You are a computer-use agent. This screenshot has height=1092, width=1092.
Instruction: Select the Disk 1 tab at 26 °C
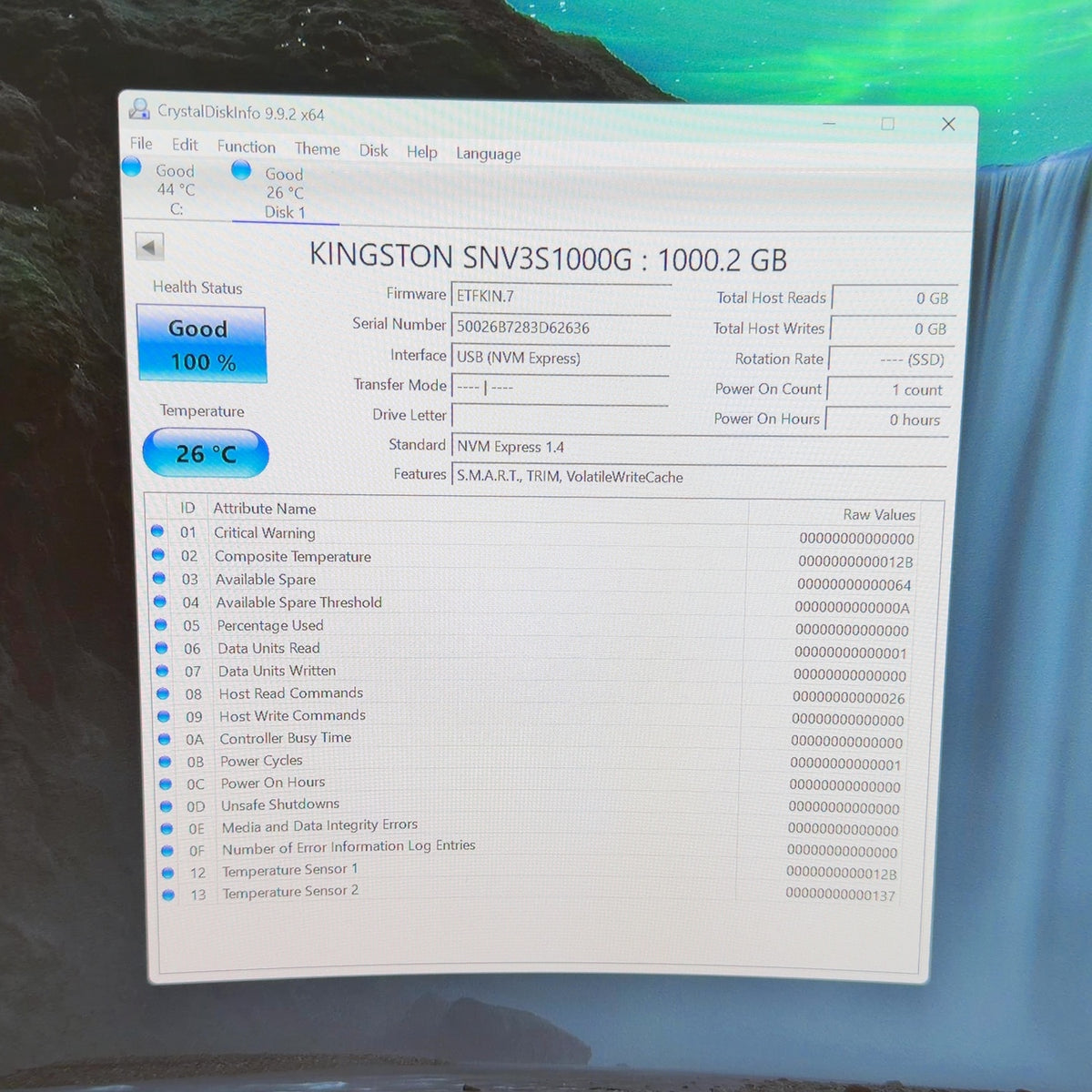284,193
